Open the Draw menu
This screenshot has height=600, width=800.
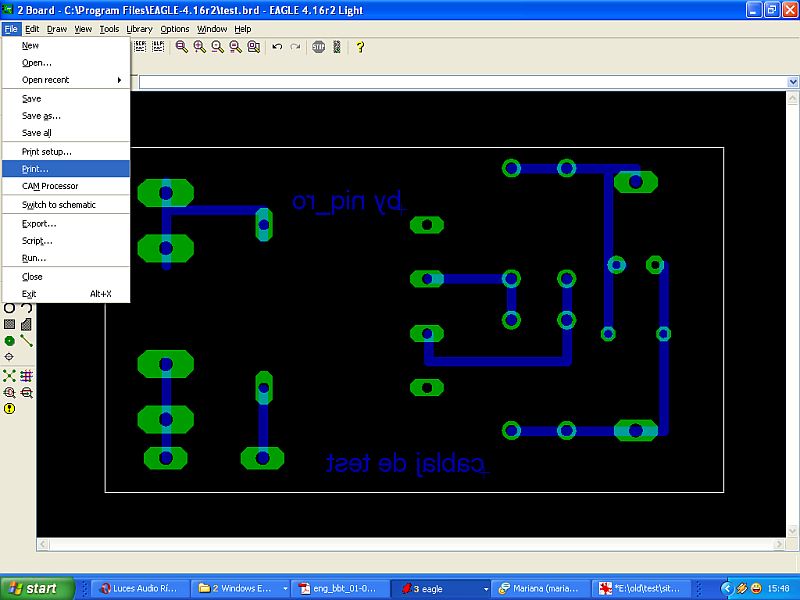tap(57, 29)
